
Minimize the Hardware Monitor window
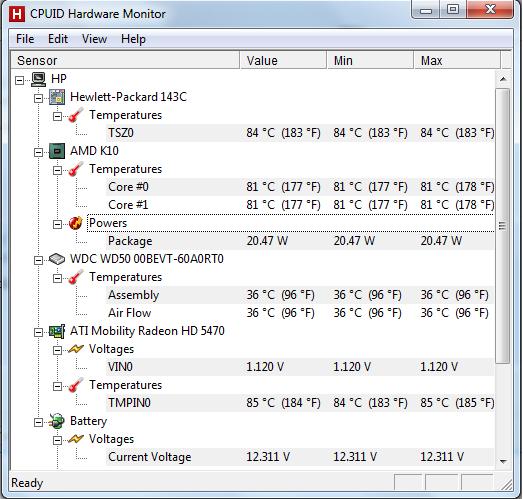point(426,10)
